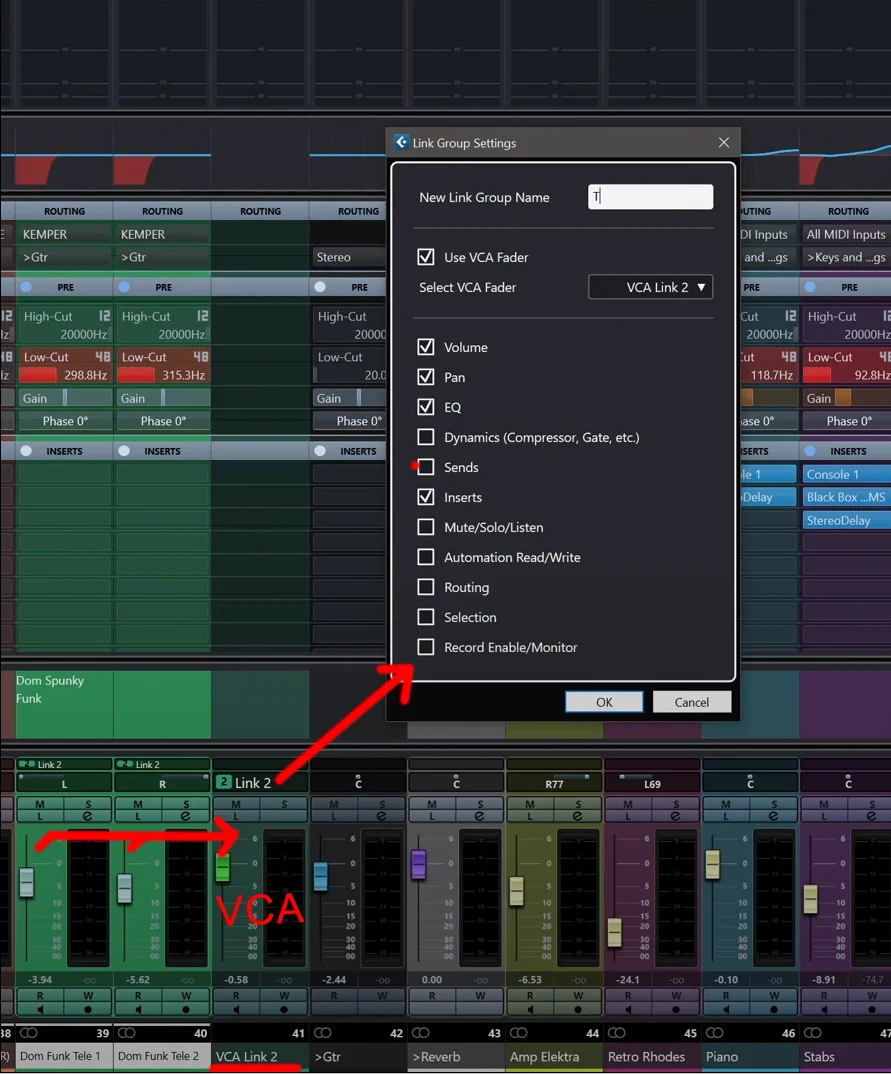Solo the Retro Rhodes channel

[675, 804]
